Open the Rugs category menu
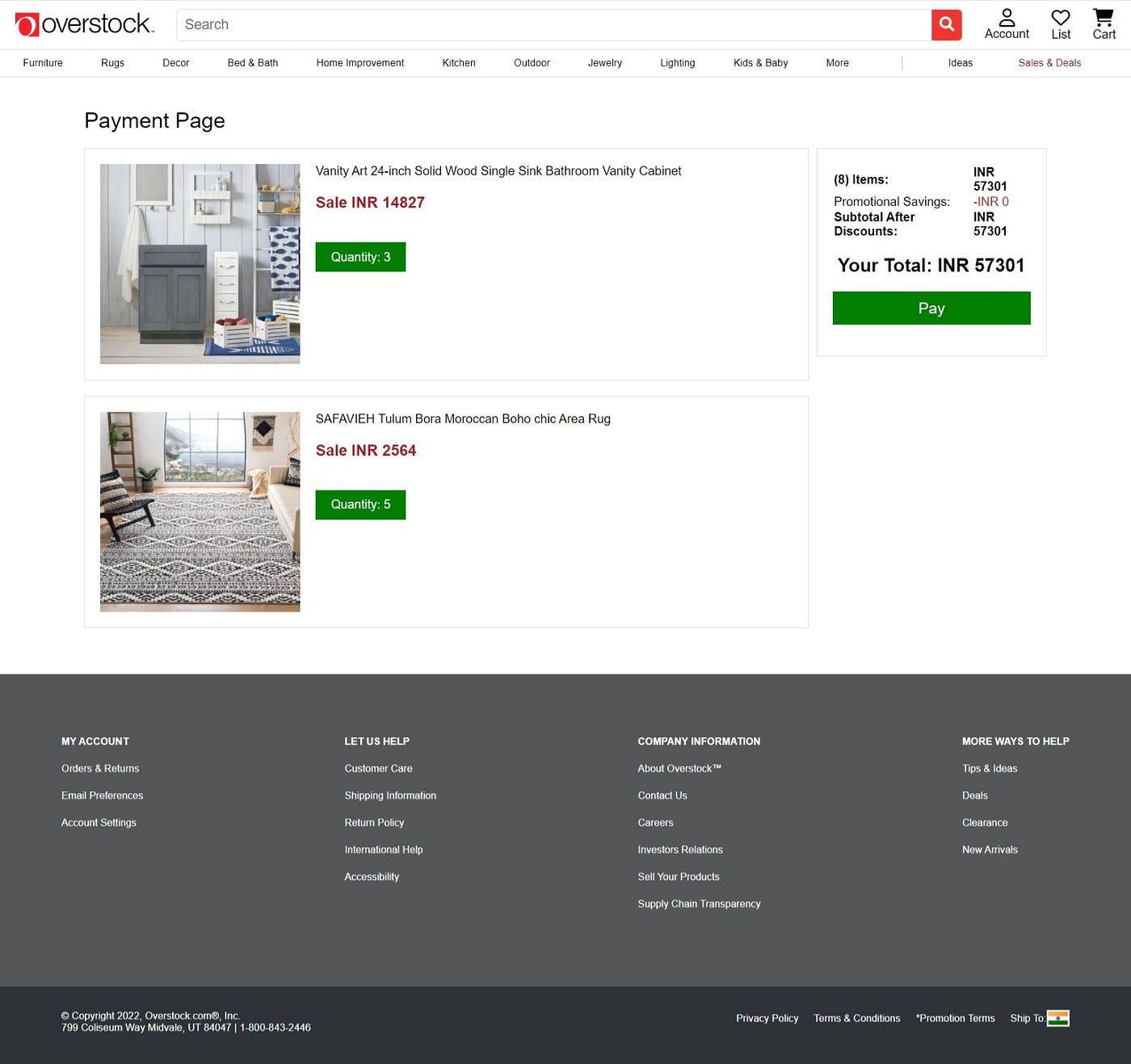 pyautogui.click(x=112, y=63)
